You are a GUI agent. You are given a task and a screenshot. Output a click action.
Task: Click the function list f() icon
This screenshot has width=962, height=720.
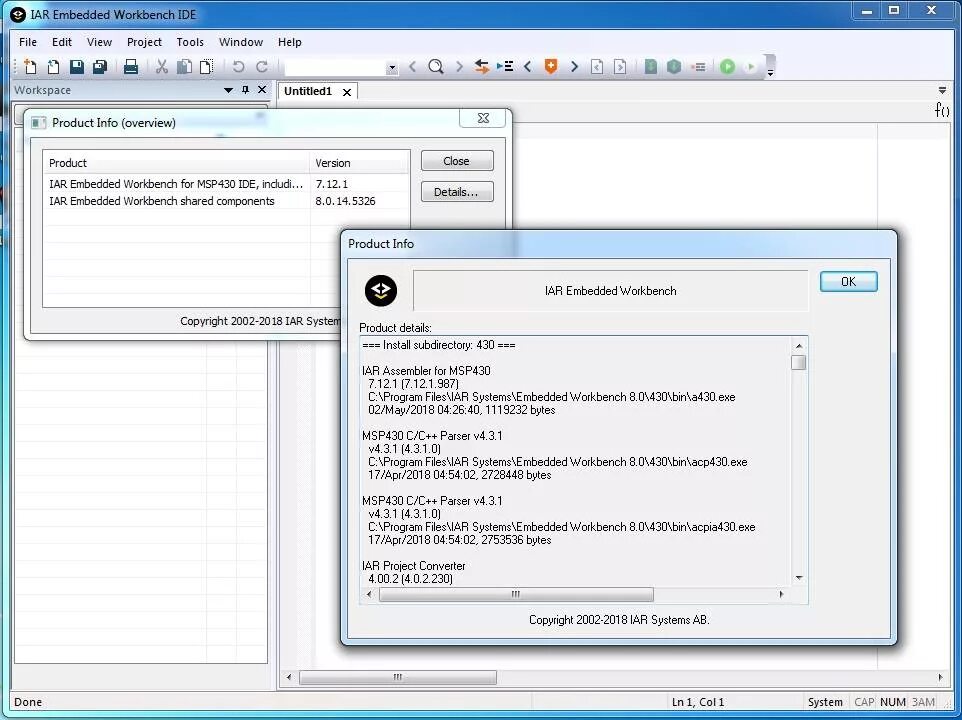[x=942, y=110]
